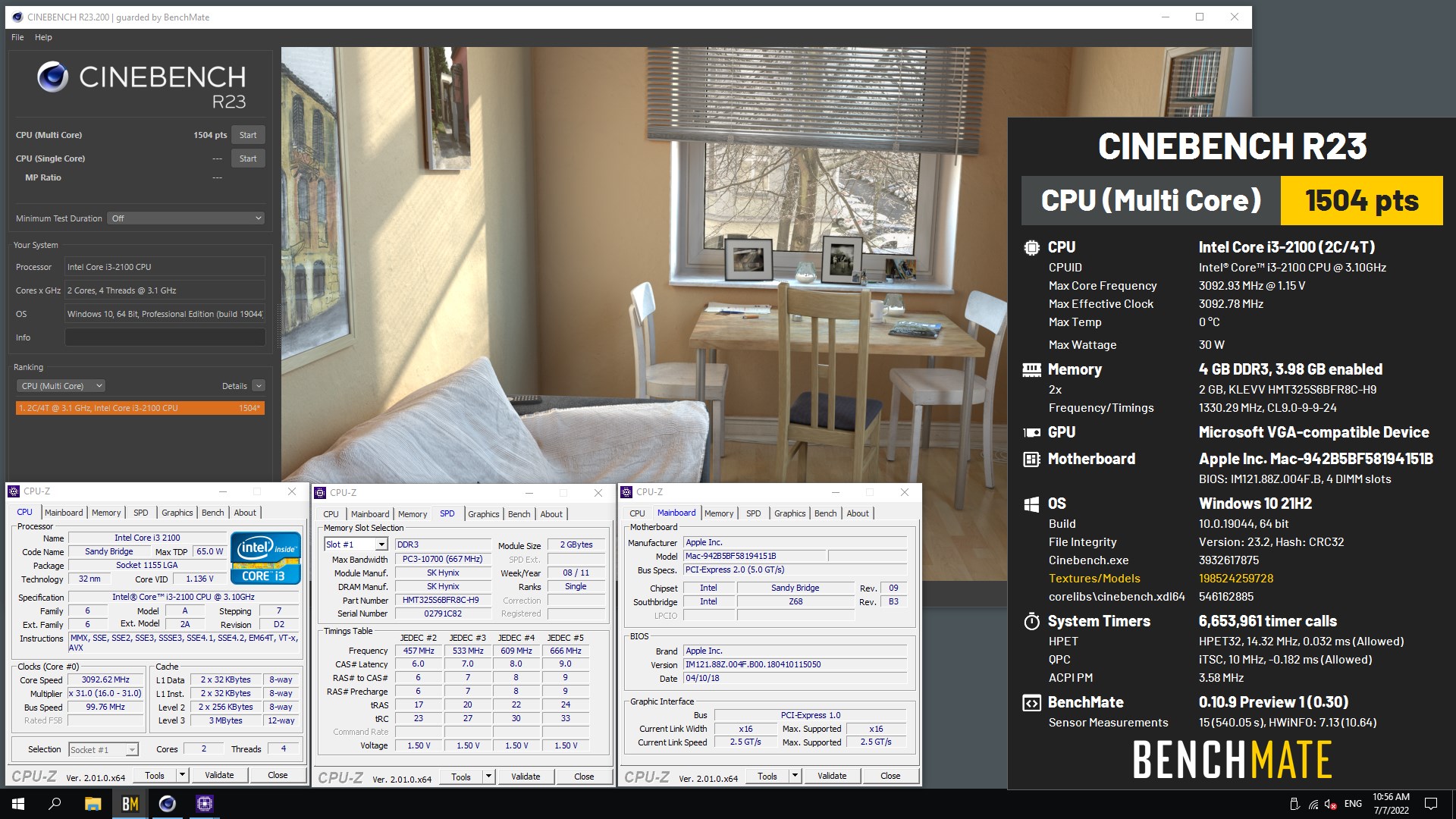Click Southbridge Z68 value
Screen dimensions: 1456x819
(795, 601)
